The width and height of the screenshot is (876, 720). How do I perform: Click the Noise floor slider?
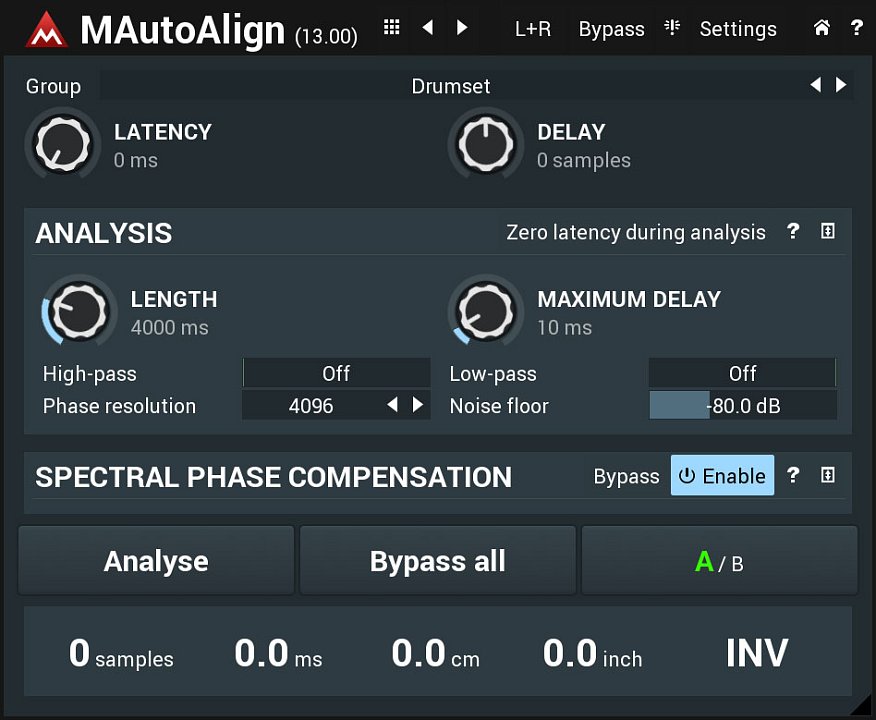(x=742, y=406)
